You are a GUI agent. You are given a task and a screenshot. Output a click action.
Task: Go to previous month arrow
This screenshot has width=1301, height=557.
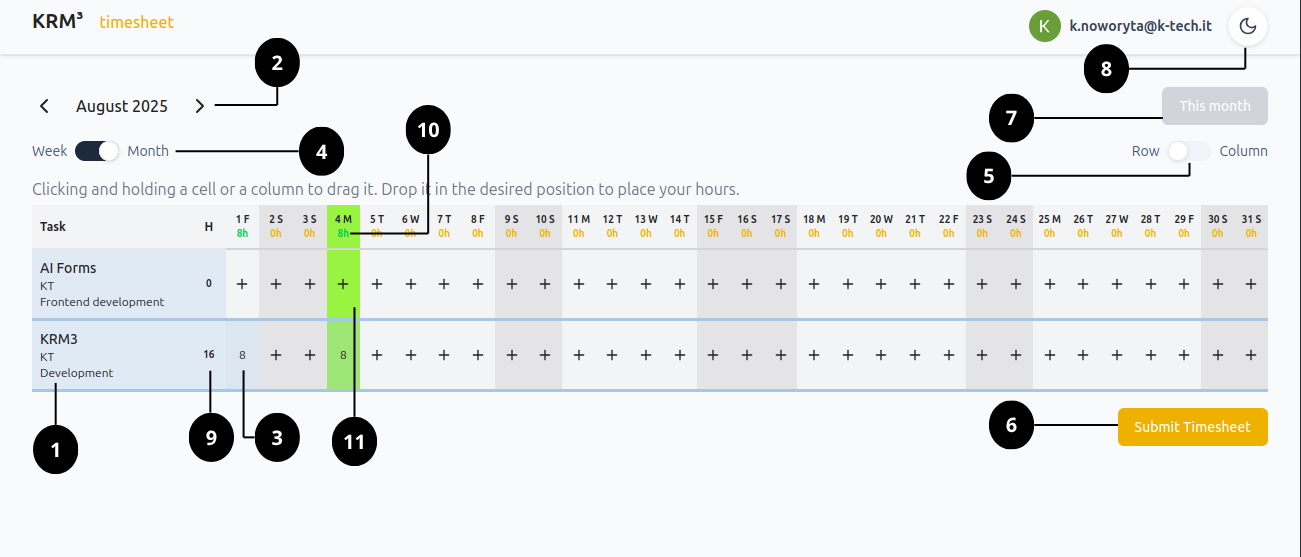coord(44,106)
